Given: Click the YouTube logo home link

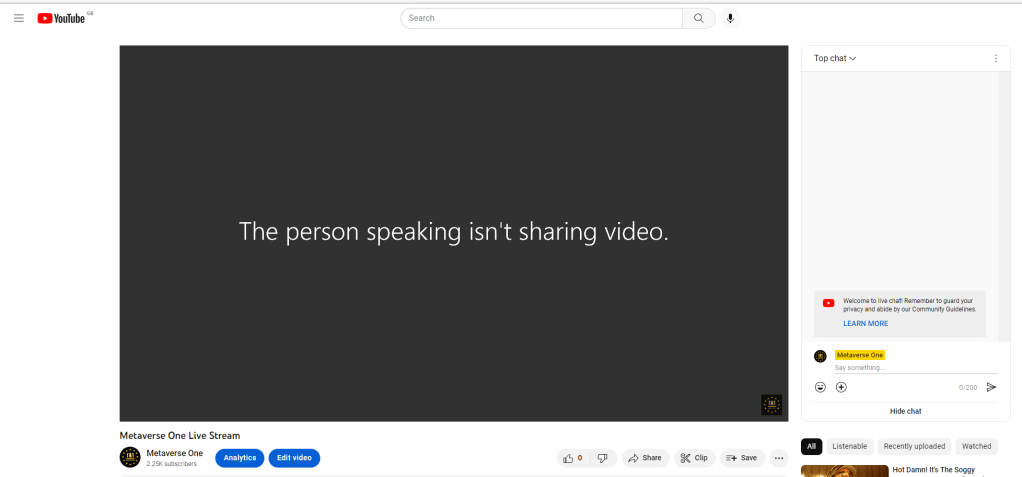Looking at the screenshot, I should coord(62,18).
